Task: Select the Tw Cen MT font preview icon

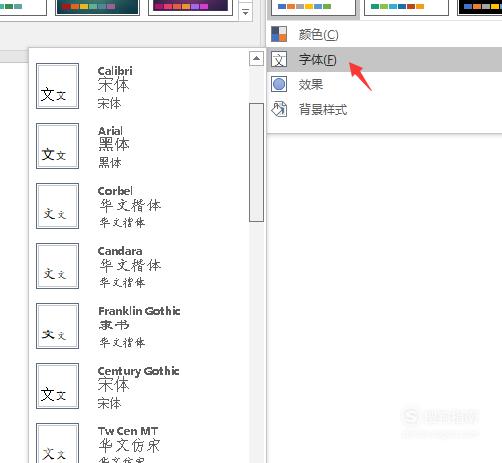Action: 57,443
